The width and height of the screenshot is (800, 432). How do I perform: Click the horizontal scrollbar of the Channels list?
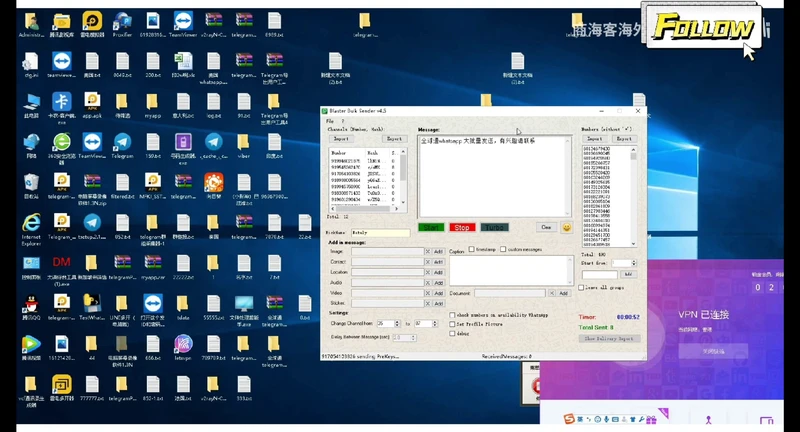[x=365, y=209]
